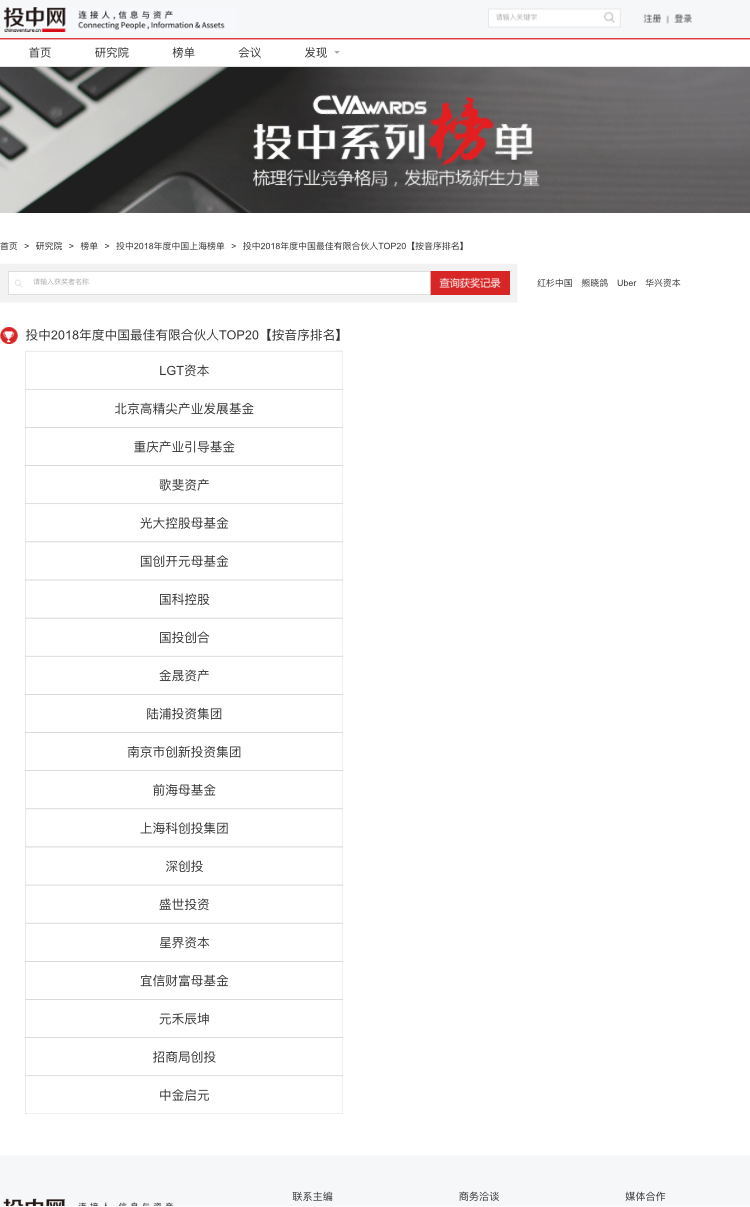Click hot keyword 熊晓鸽

click(594, 283)
